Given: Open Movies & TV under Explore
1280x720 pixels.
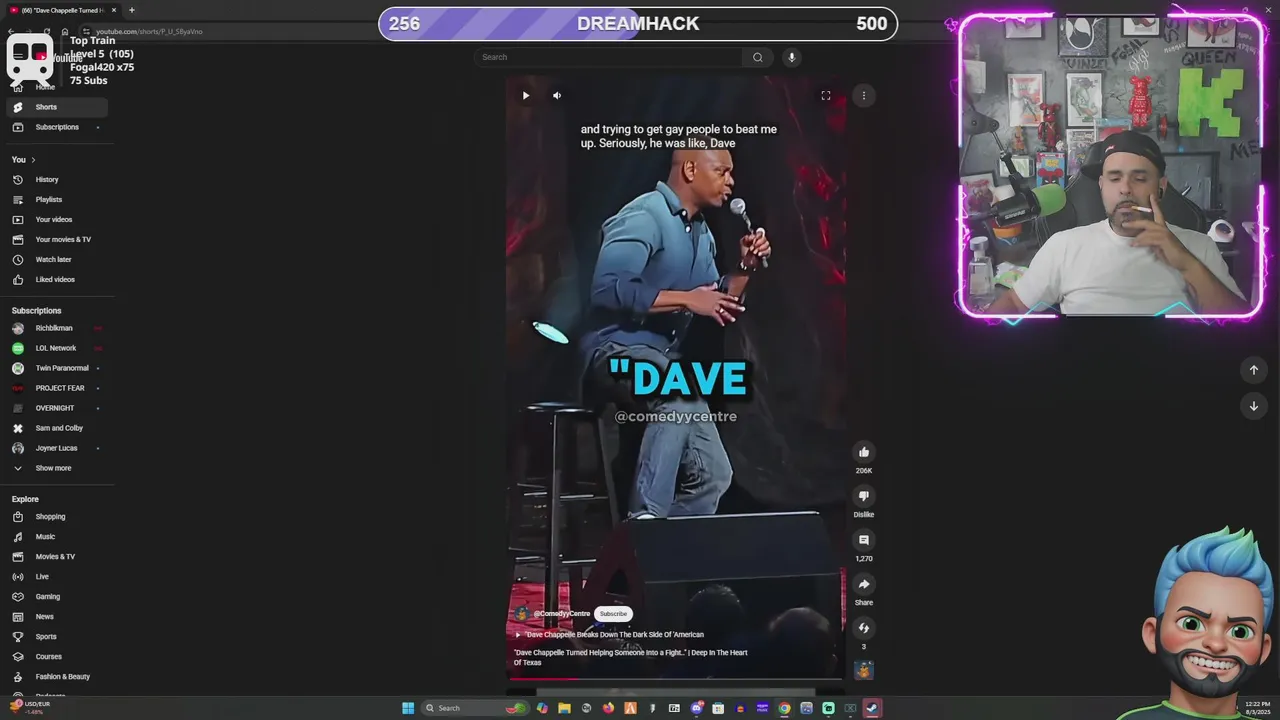Looking at the screenshot, I should 56,557.
